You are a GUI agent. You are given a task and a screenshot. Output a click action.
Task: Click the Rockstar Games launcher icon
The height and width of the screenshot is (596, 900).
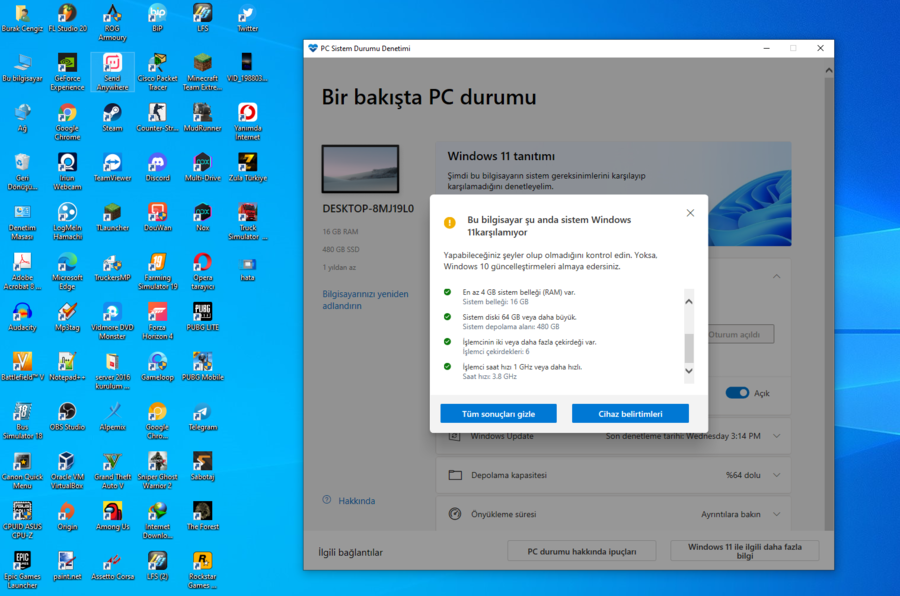tap(203, 571)
